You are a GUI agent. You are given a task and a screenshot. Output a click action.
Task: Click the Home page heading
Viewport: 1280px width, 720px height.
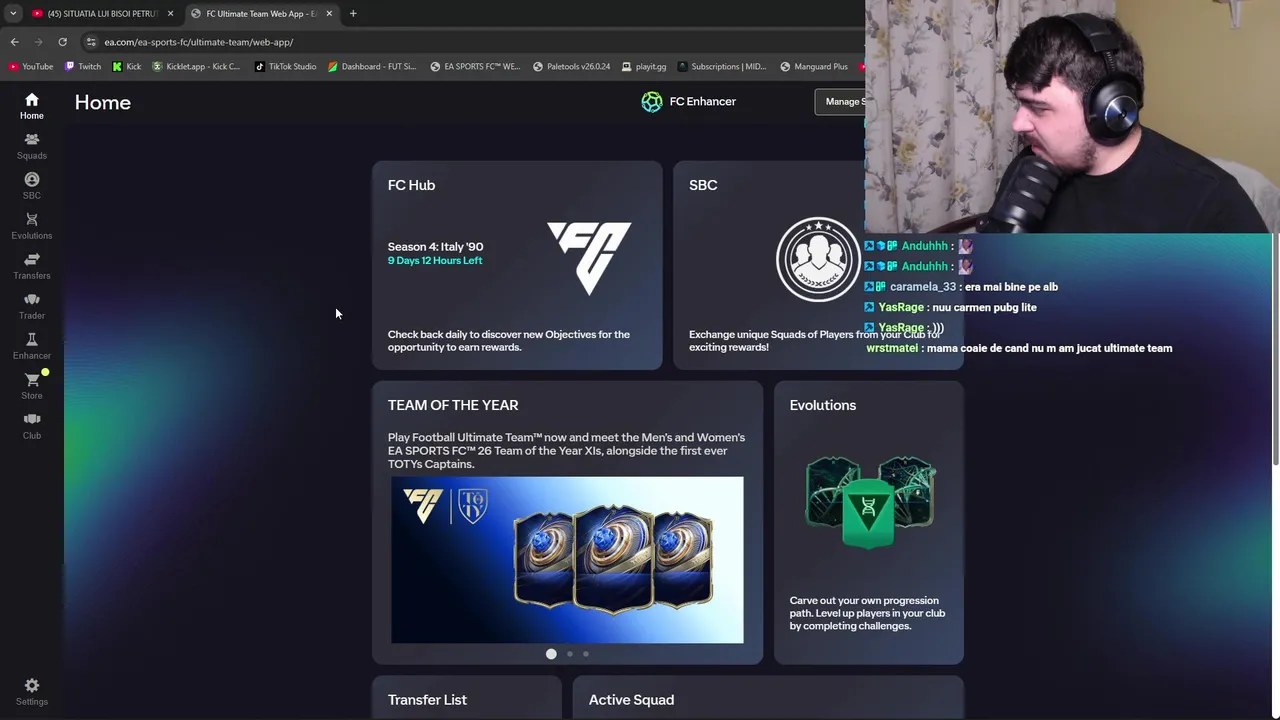102,103
